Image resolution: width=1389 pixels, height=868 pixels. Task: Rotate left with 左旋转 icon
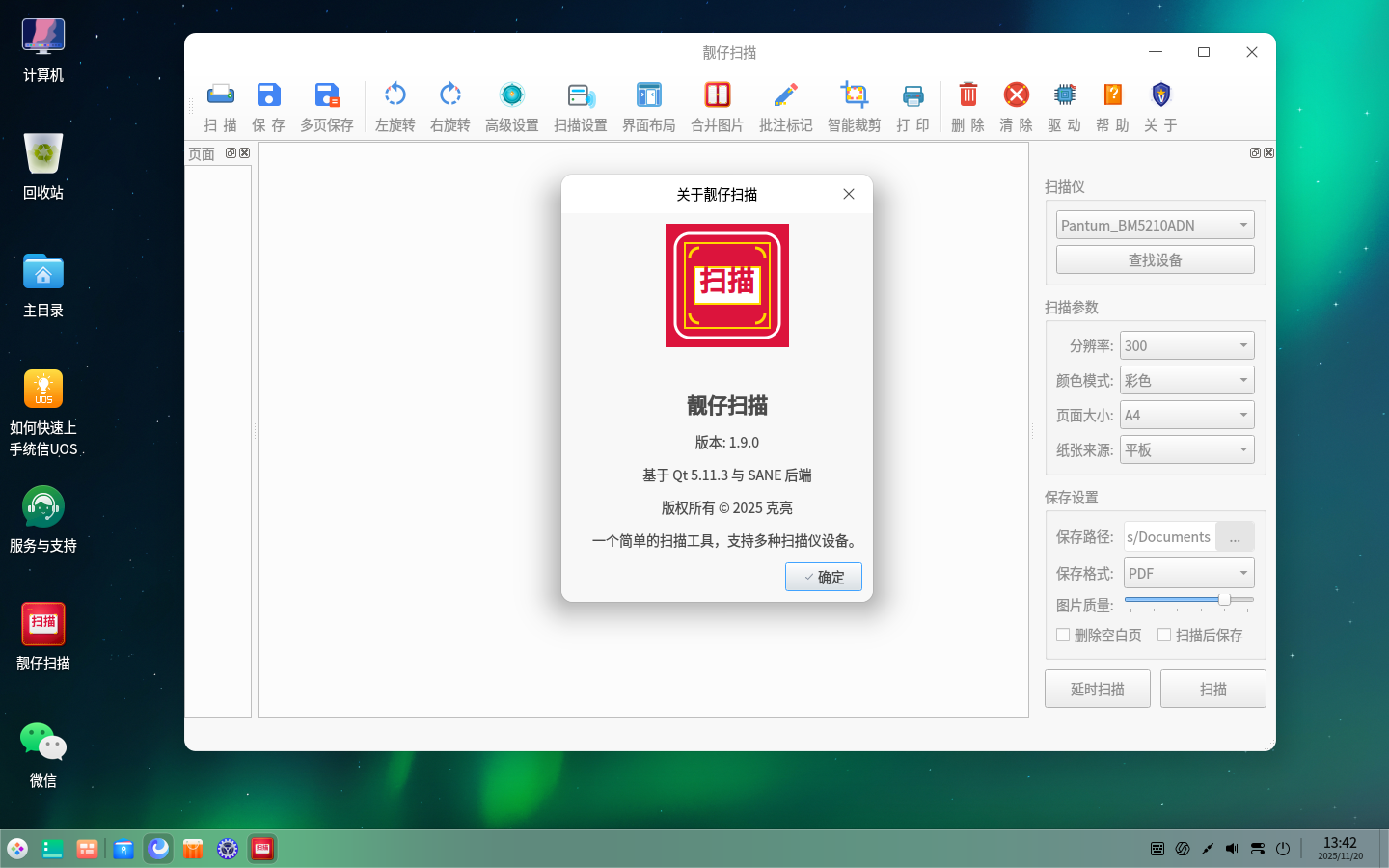point(395,95)
